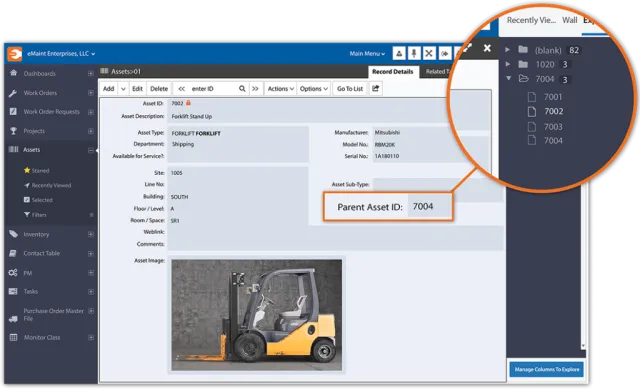Collapse the Assets sidebar section
640x390 pixels.
91,150
